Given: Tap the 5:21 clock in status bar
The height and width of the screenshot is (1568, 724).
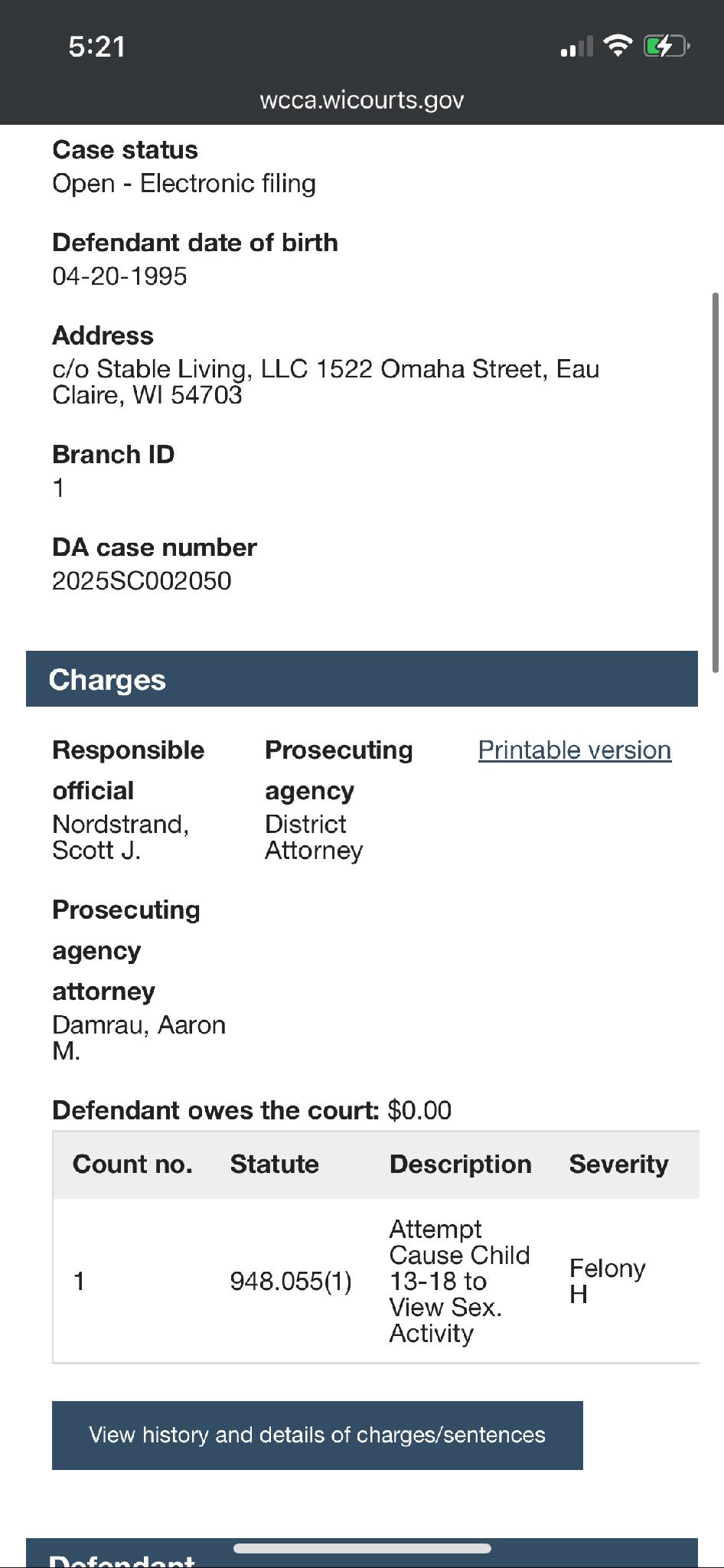Looking at the screenshot, I should pos(96,47).
